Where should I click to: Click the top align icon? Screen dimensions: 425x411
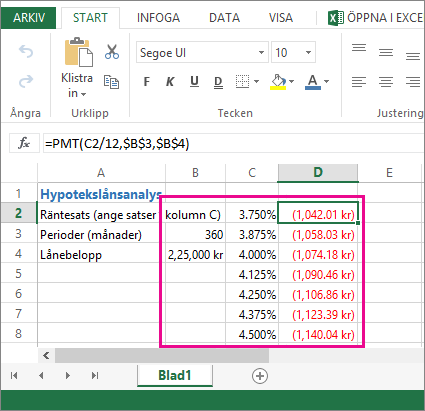coord(359,48)
